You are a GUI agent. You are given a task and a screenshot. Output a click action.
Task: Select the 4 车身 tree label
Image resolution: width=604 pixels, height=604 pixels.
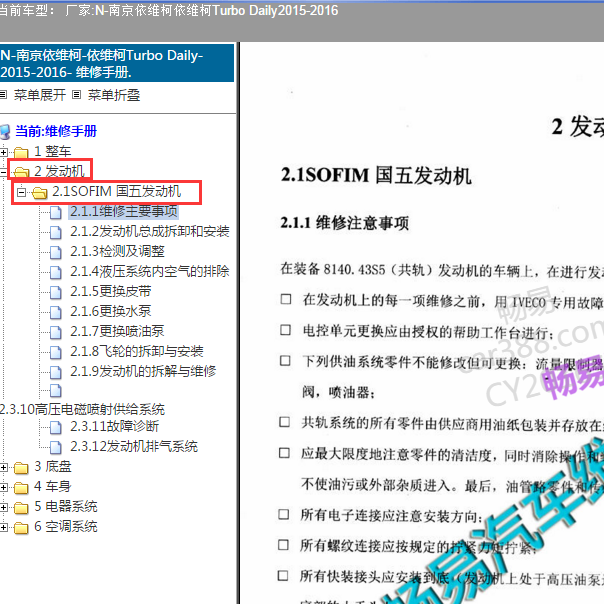pos(53,487)
